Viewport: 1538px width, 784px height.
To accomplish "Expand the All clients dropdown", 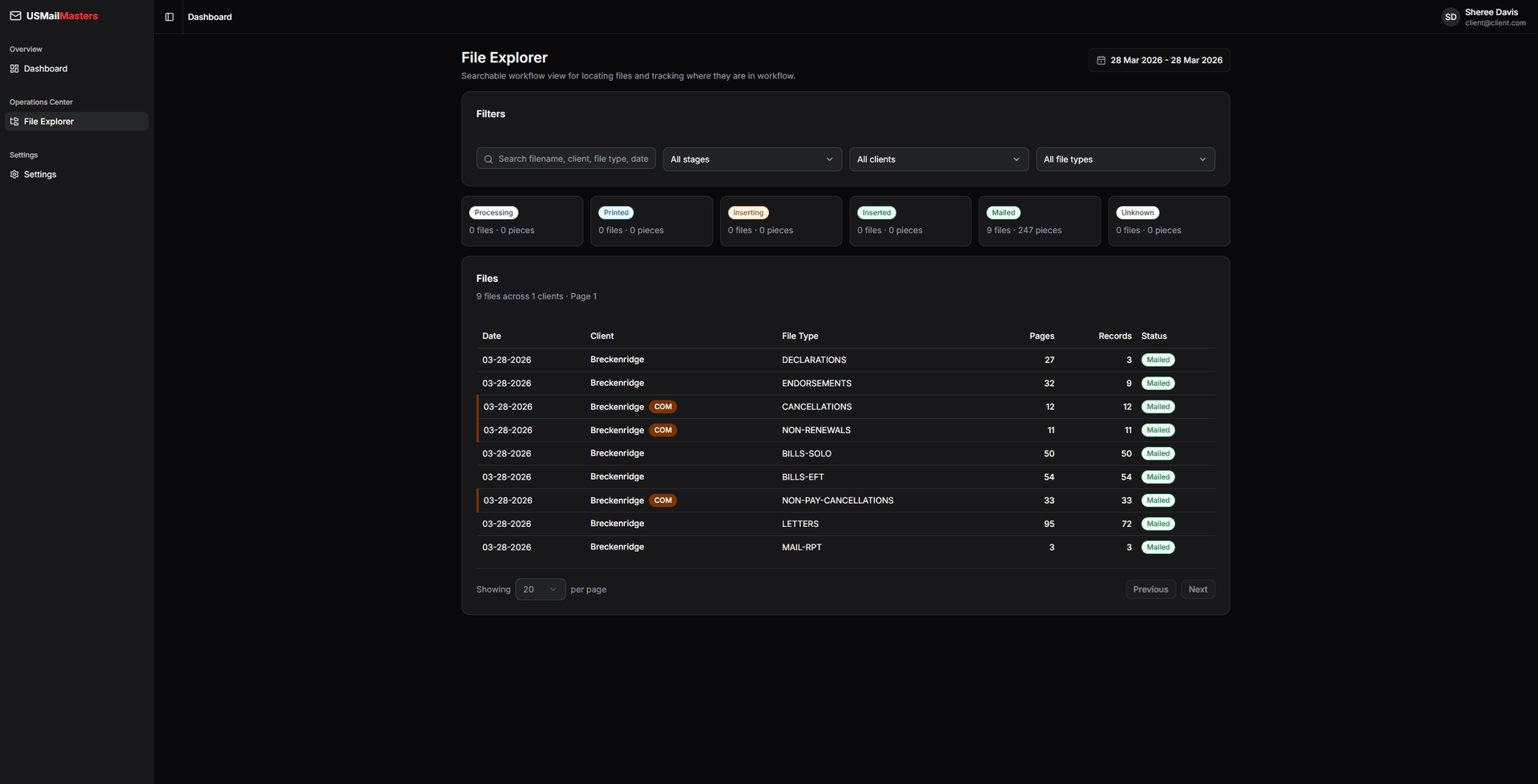I will pyautogui.click(x=938, y=159).
